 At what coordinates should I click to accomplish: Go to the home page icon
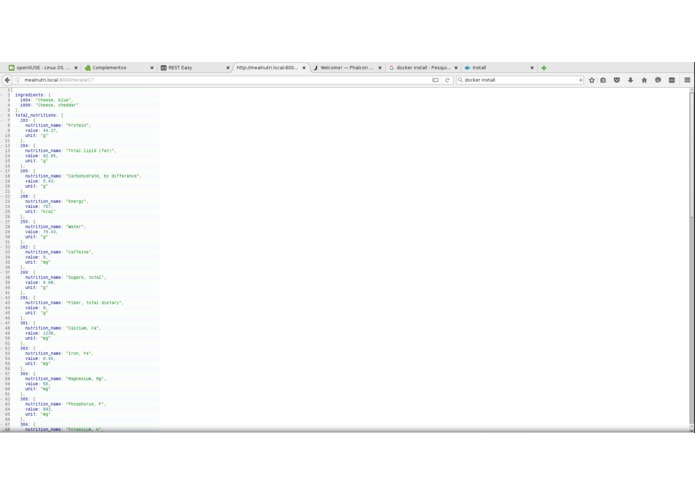[644, 80]
